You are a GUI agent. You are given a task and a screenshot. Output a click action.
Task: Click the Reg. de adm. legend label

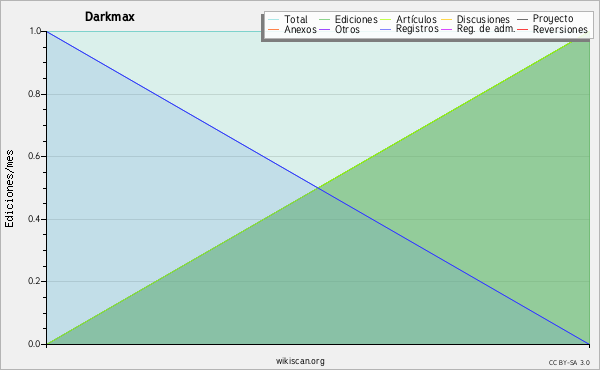486,29
